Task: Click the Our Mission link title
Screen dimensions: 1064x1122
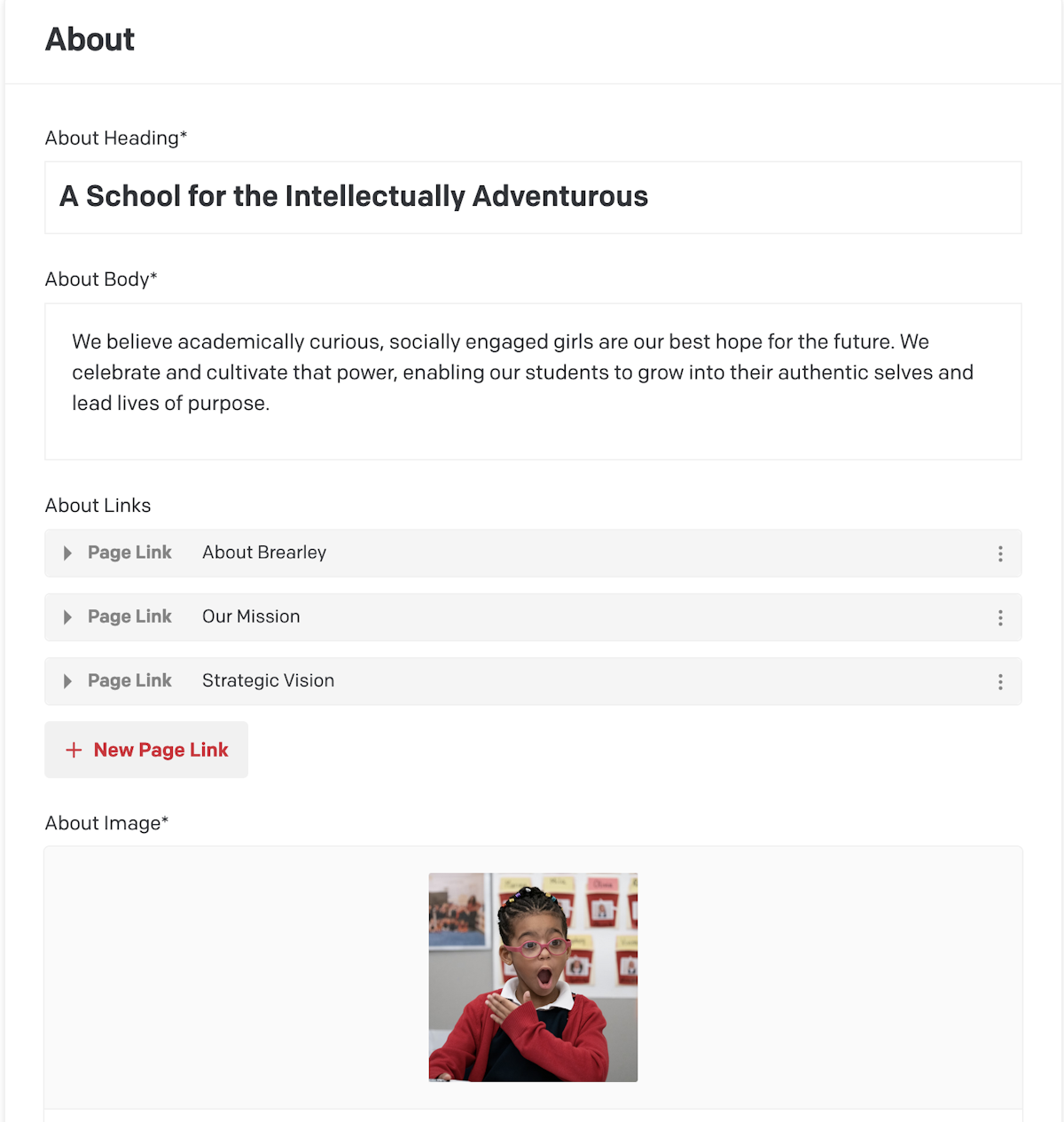Action: [x=251, y=616]
